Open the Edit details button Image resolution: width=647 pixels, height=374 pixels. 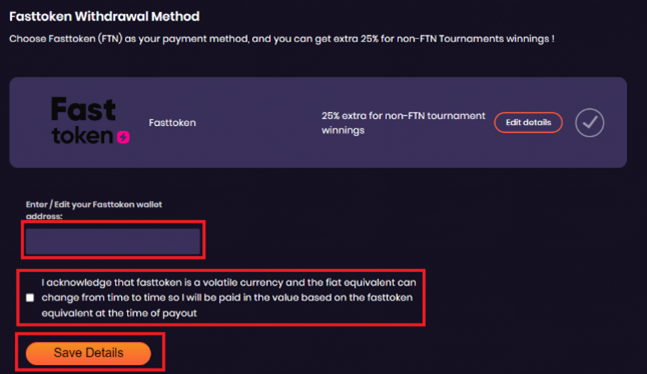(528, 123)
